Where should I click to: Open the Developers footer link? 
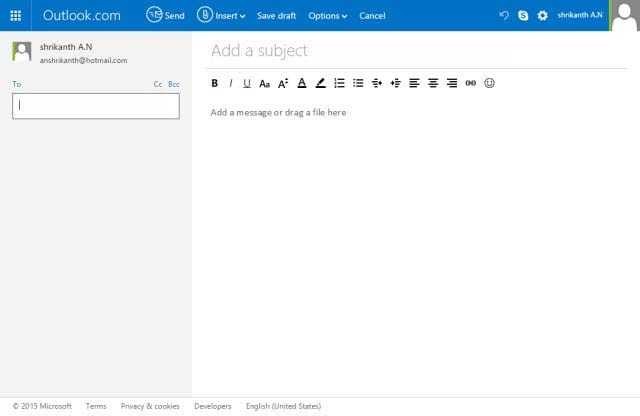click(213, 406)
